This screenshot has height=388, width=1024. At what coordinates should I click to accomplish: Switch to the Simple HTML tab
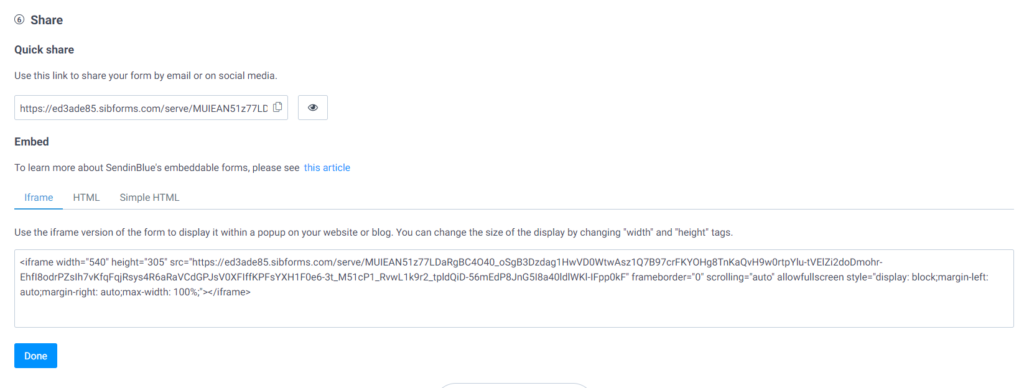[x=149, y=197]
